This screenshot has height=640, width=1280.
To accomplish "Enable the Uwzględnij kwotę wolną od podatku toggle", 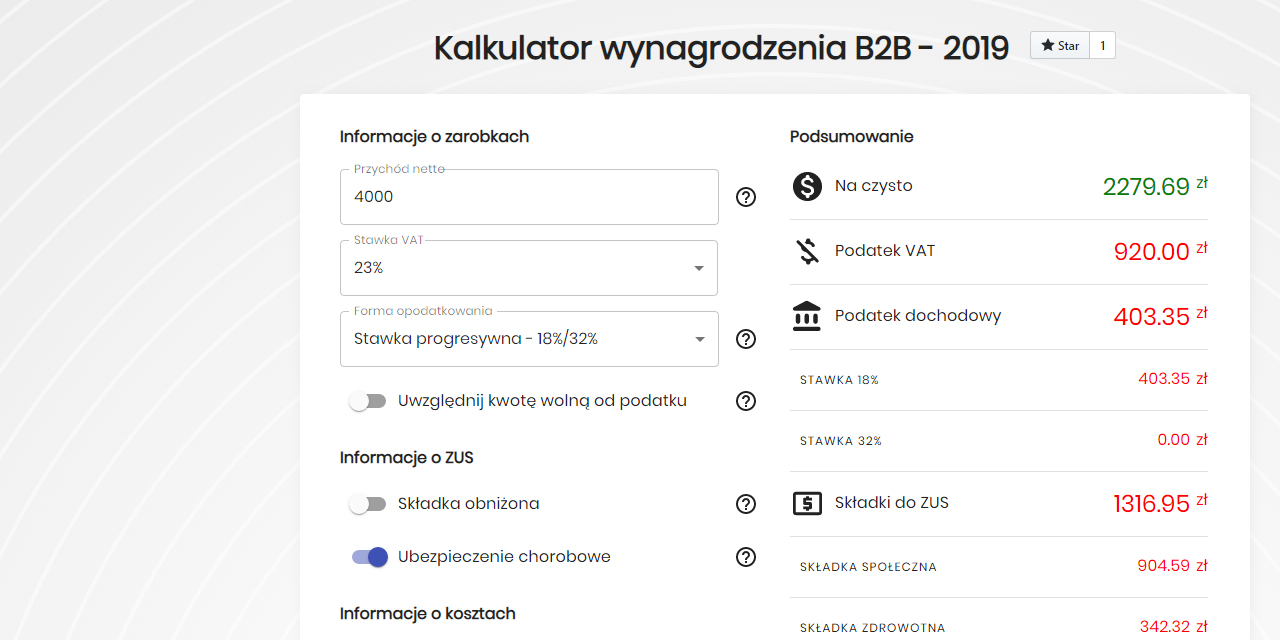I will point(368,400).
